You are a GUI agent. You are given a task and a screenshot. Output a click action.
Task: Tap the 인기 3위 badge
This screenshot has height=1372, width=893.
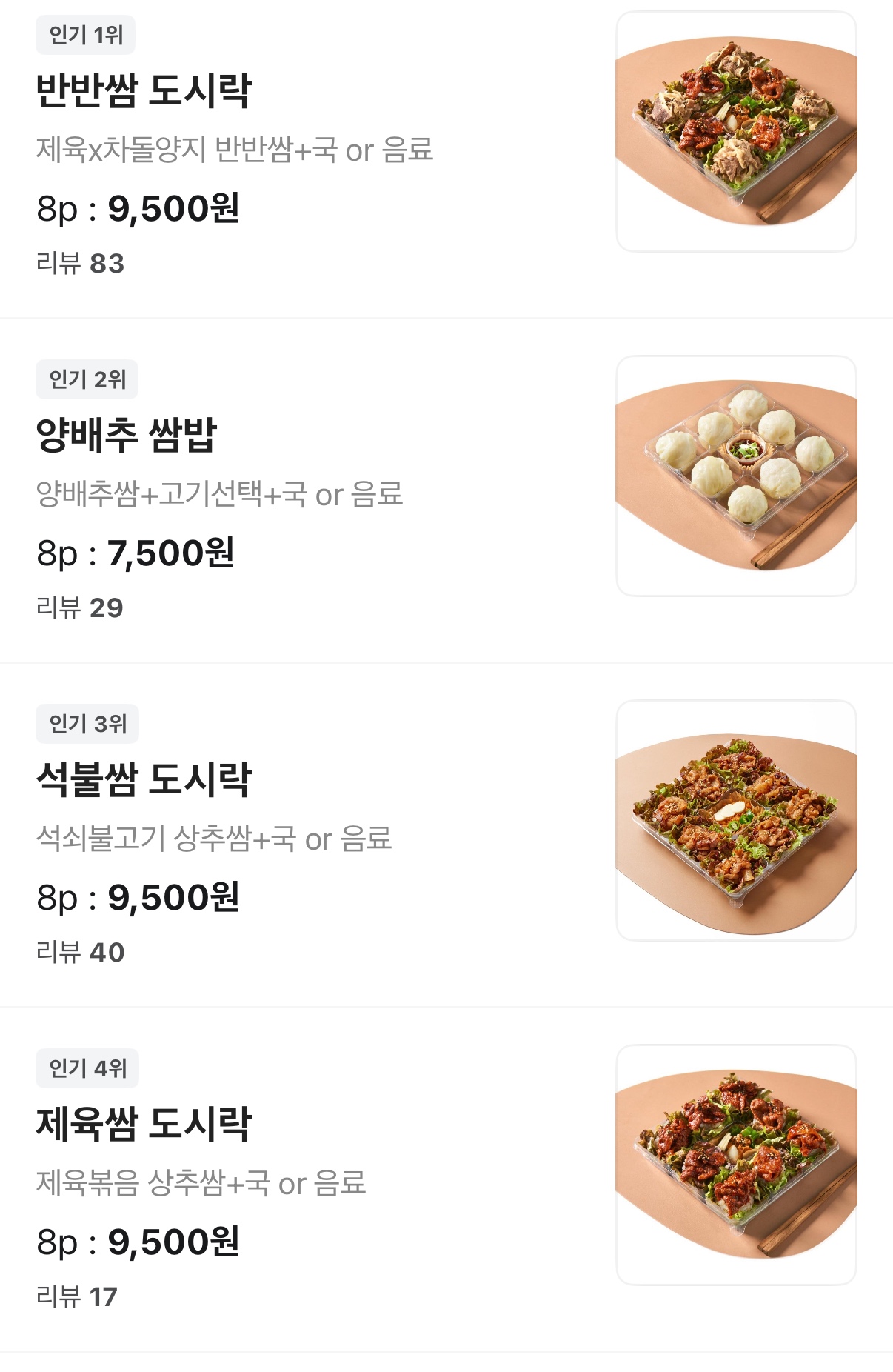(87, 724)
